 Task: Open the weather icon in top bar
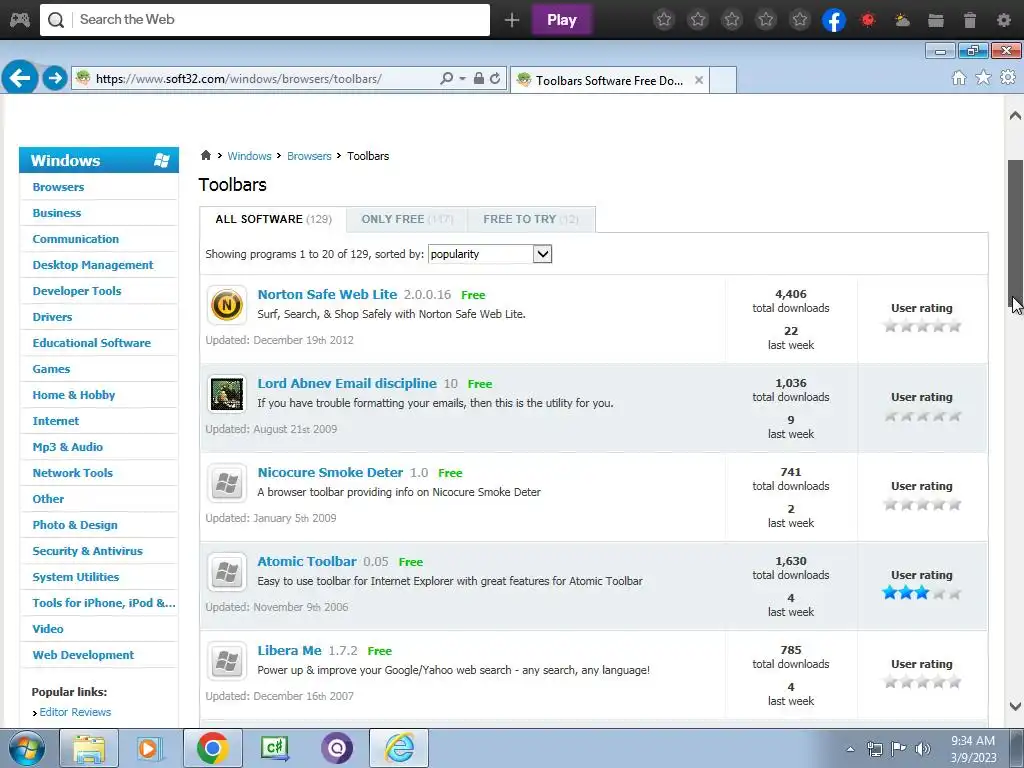coord(902,20)
